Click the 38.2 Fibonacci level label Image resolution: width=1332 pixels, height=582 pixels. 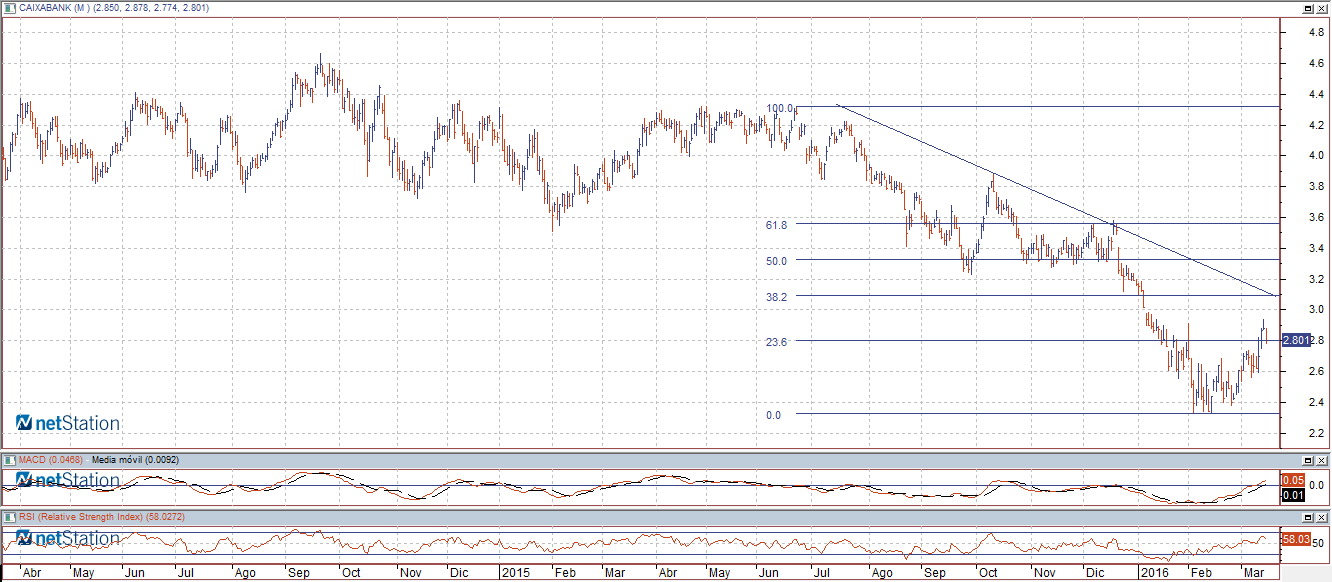click(x=776, y=297)
